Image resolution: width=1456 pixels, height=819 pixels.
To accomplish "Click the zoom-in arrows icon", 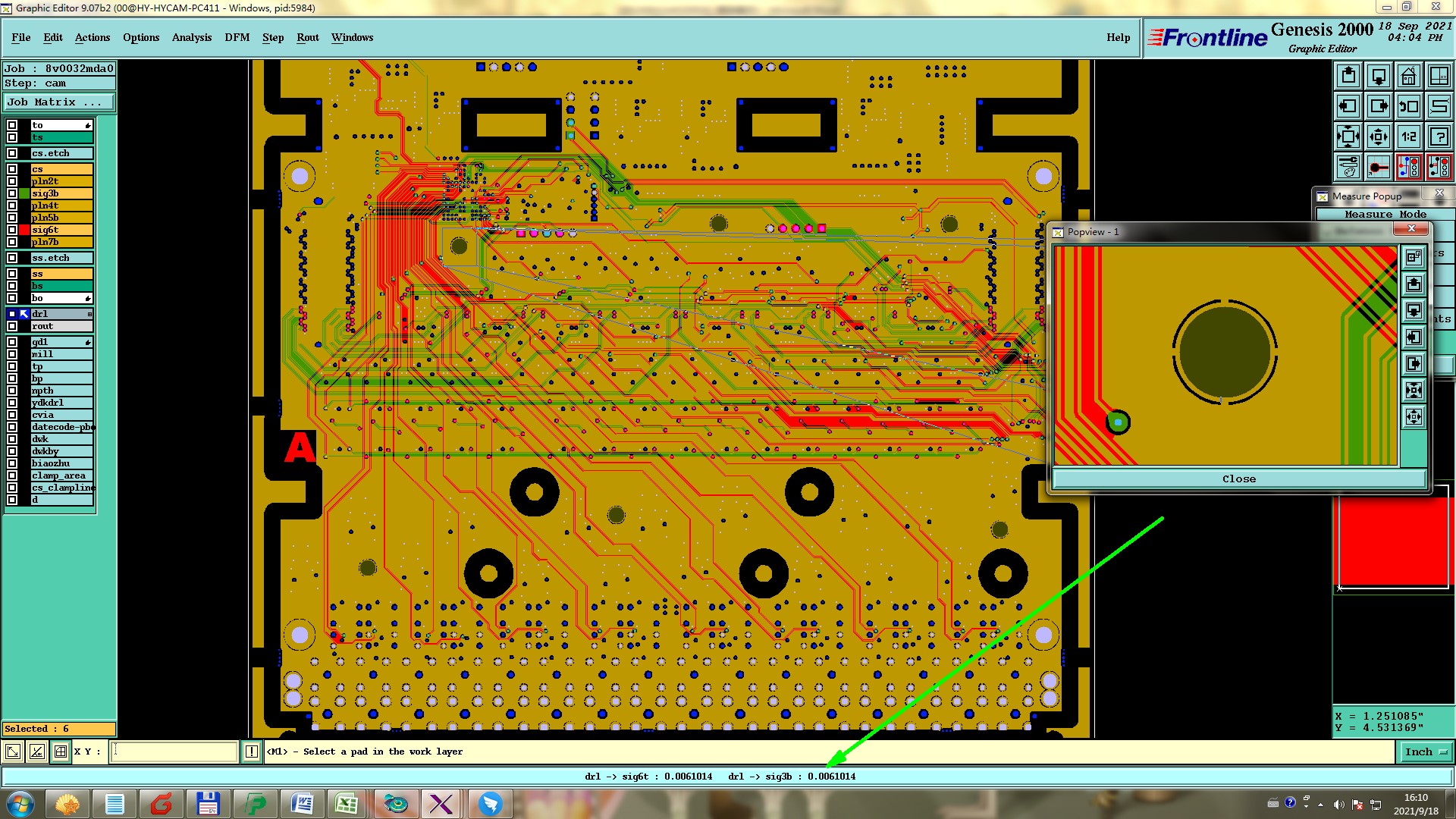I will click(1379, 136).
